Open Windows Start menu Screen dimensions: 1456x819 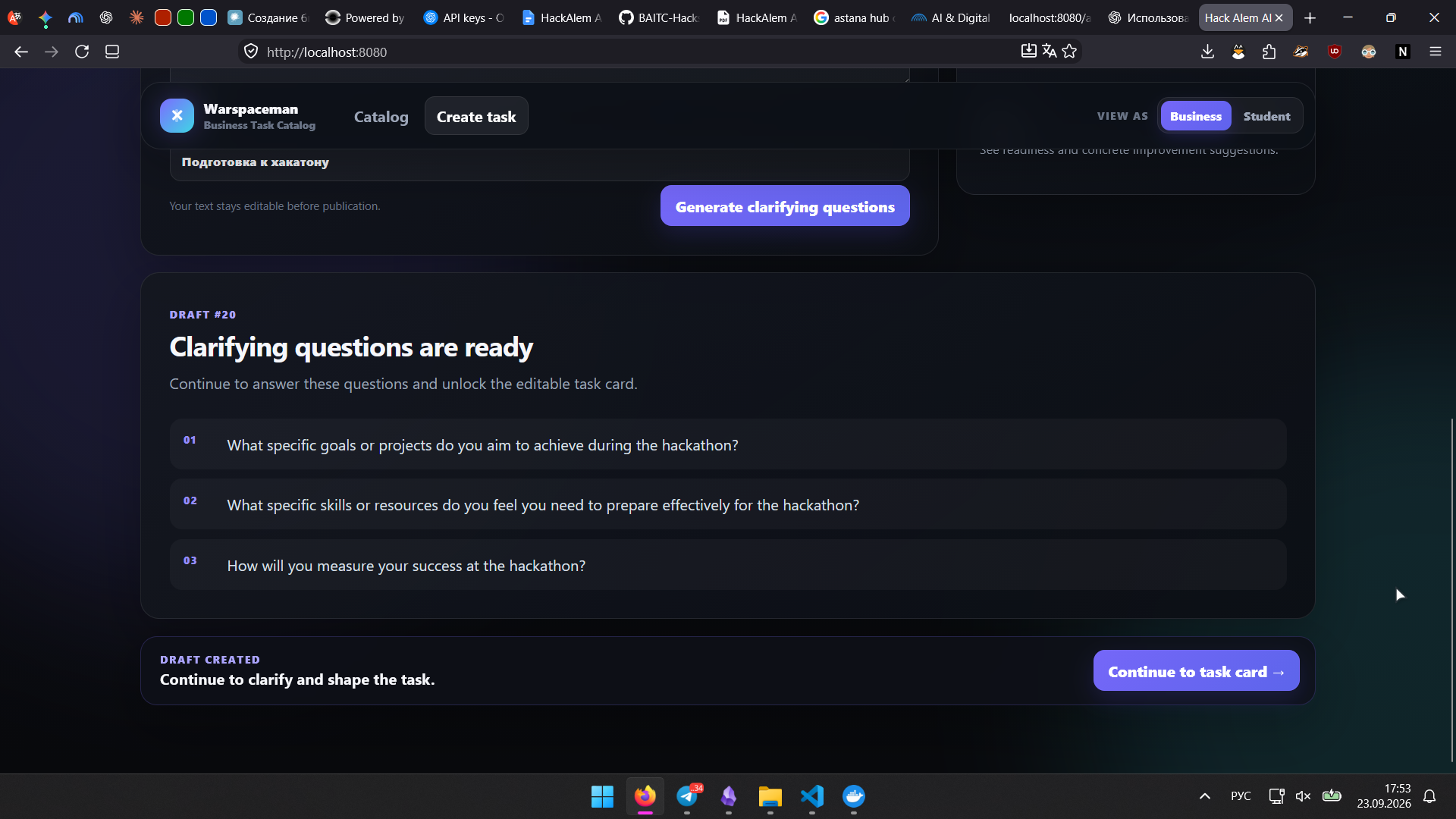[602, 796]
